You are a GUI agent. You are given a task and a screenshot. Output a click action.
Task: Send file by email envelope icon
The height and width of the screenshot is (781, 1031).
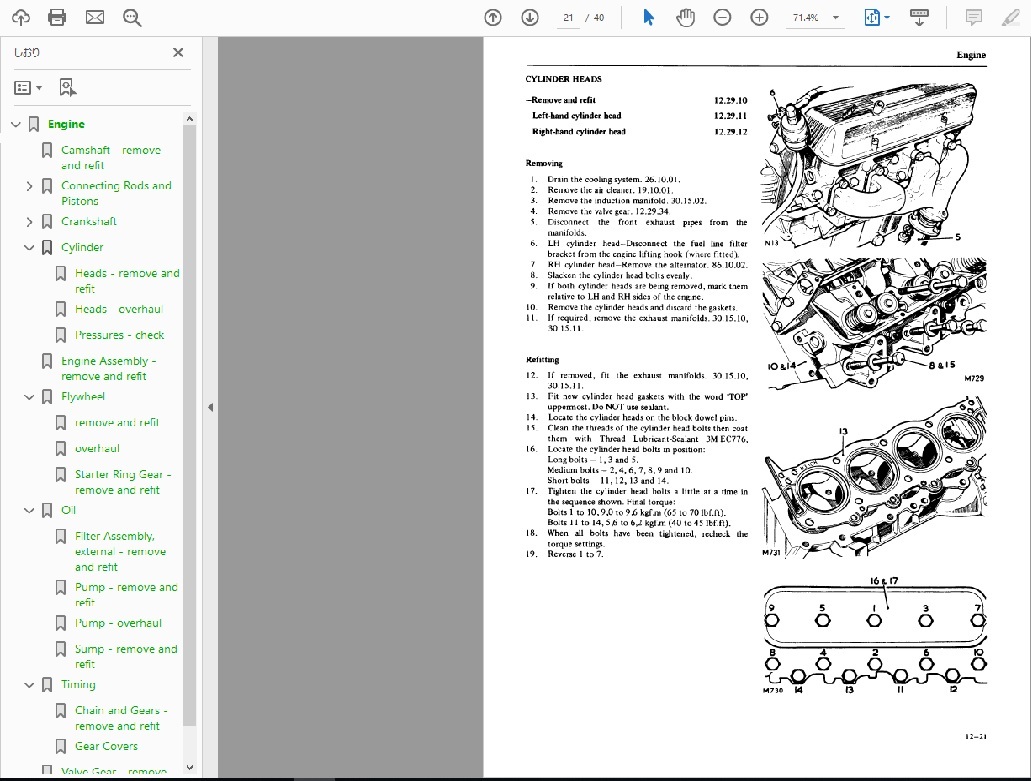95,18
